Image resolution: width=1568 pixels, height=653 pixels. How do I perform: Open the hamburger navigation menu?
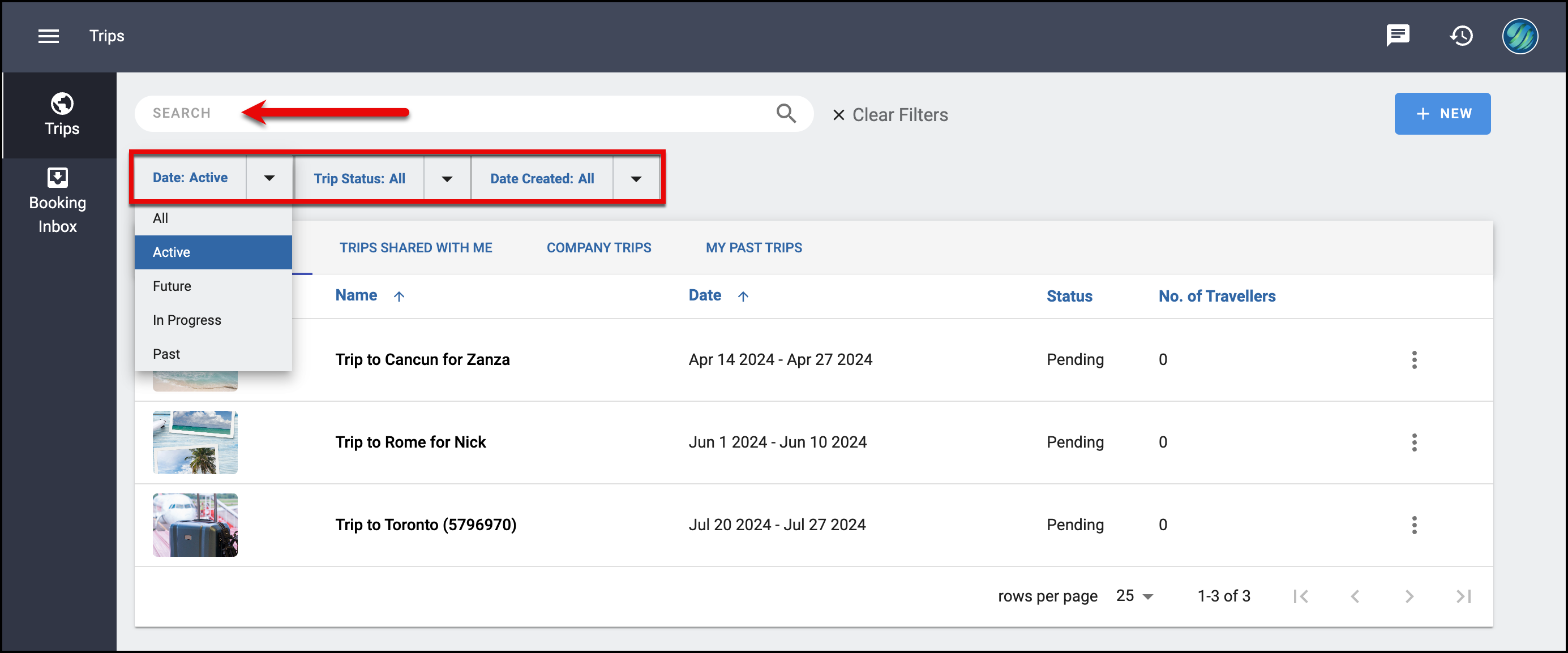49,36
